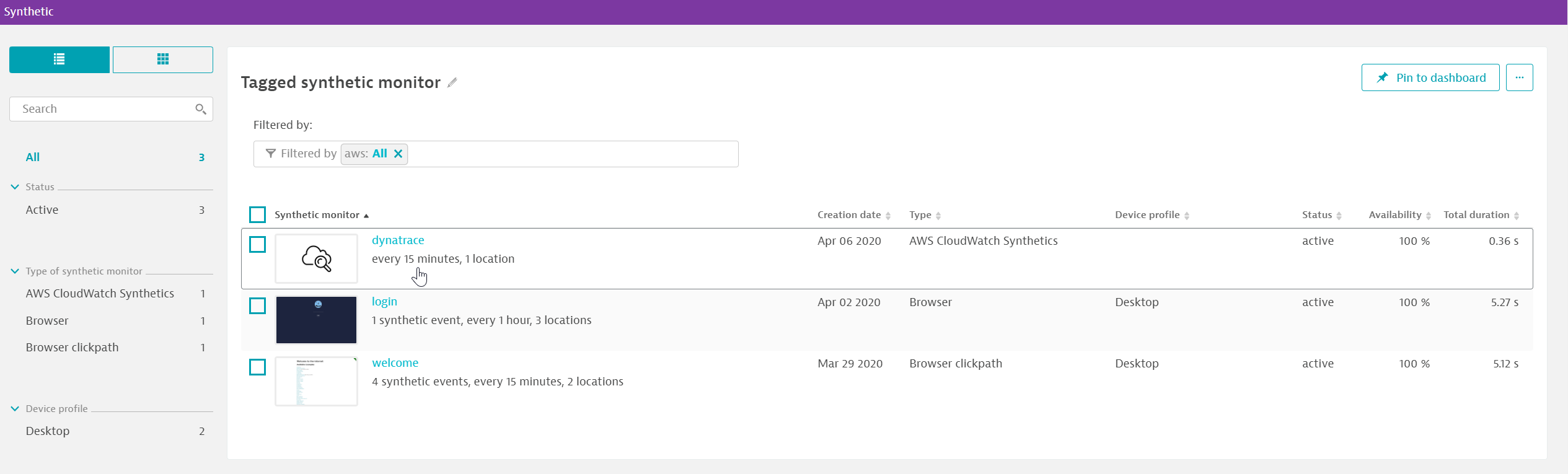
Task: Open the more options ellipsis button
Action: pyautogui.click(x=1520, y=77)
